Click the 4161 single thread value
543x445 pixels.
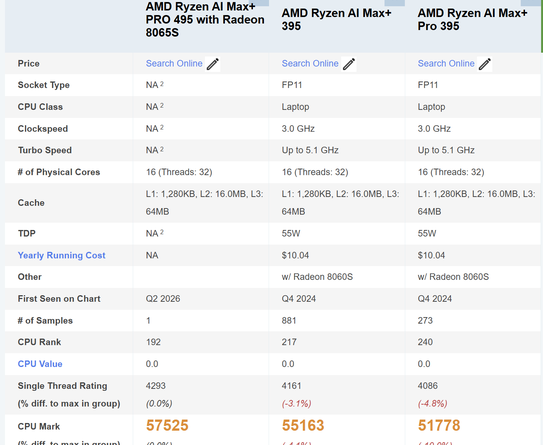292,386
